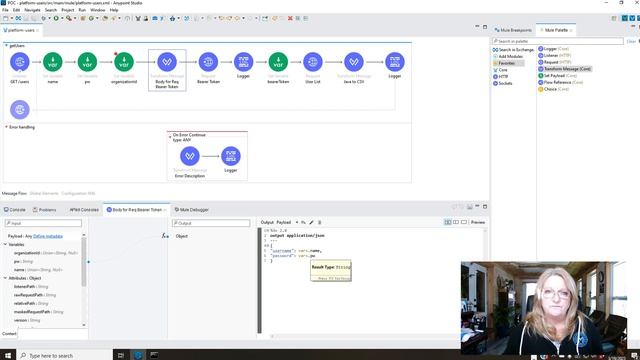Select the GET /users Listener node
The height and width of the screenshot is (360, 640).
pos(20,62)
